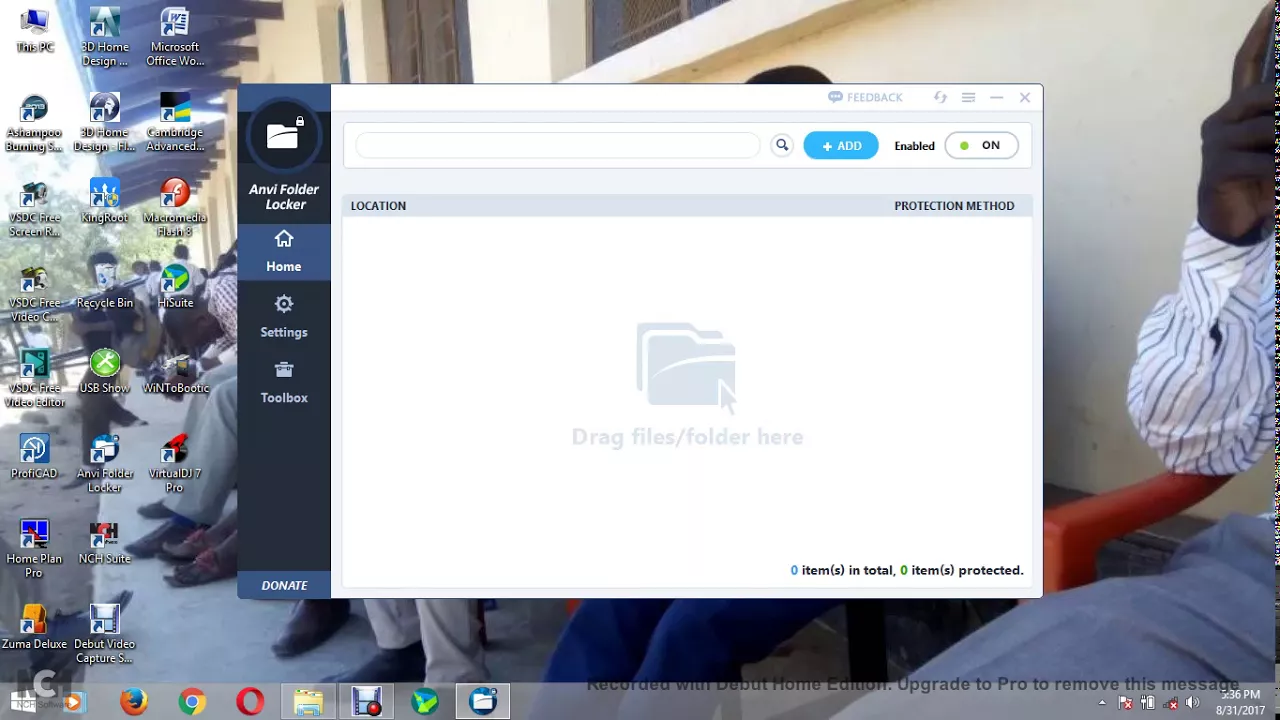Screen dimensions: 1280x720
Task: Select the Cambridge Advanced desktop icon
Action: [x=175, y=123]
